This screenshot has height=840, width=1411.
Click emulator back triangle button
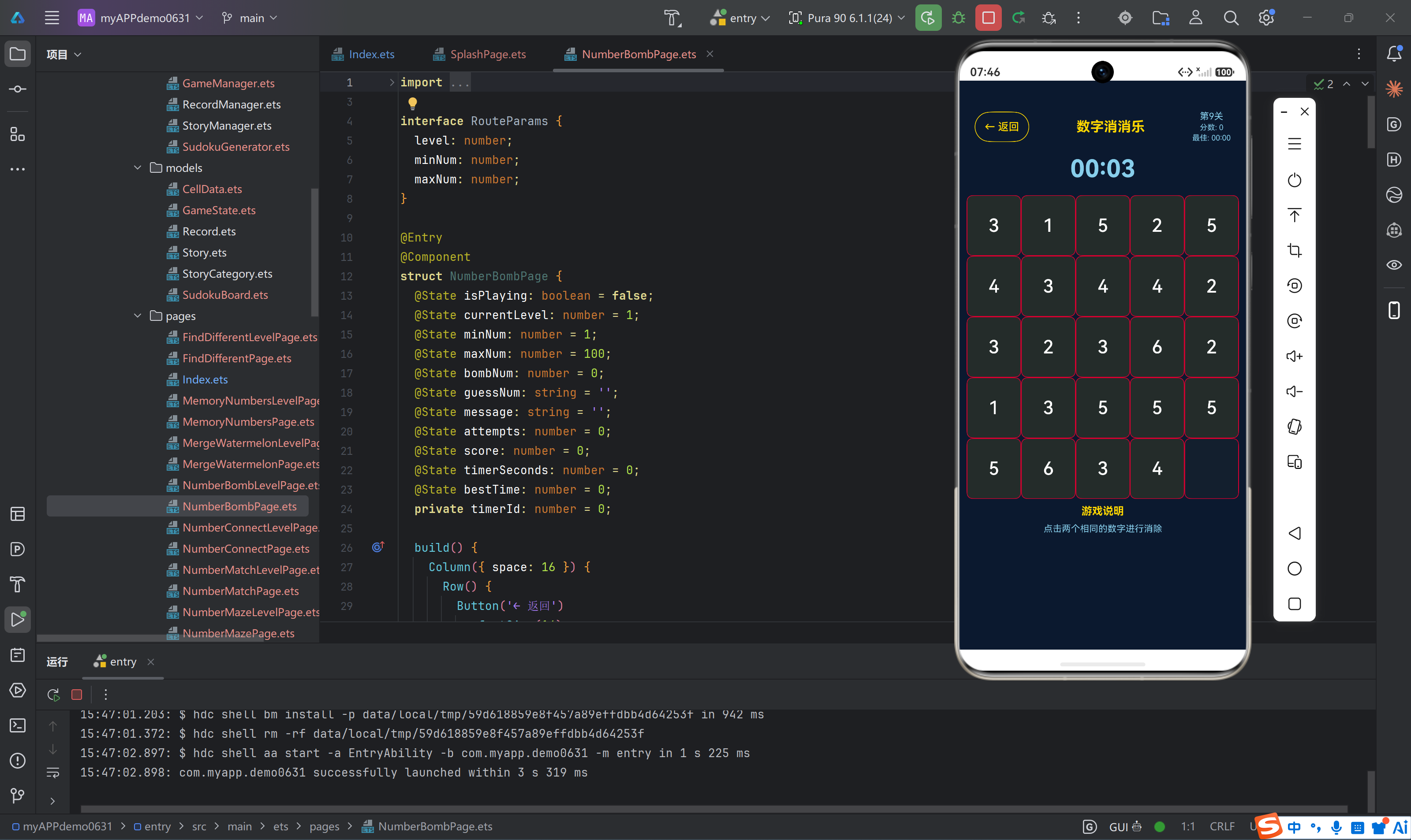pyautogui.click(x=1294, y=533)
